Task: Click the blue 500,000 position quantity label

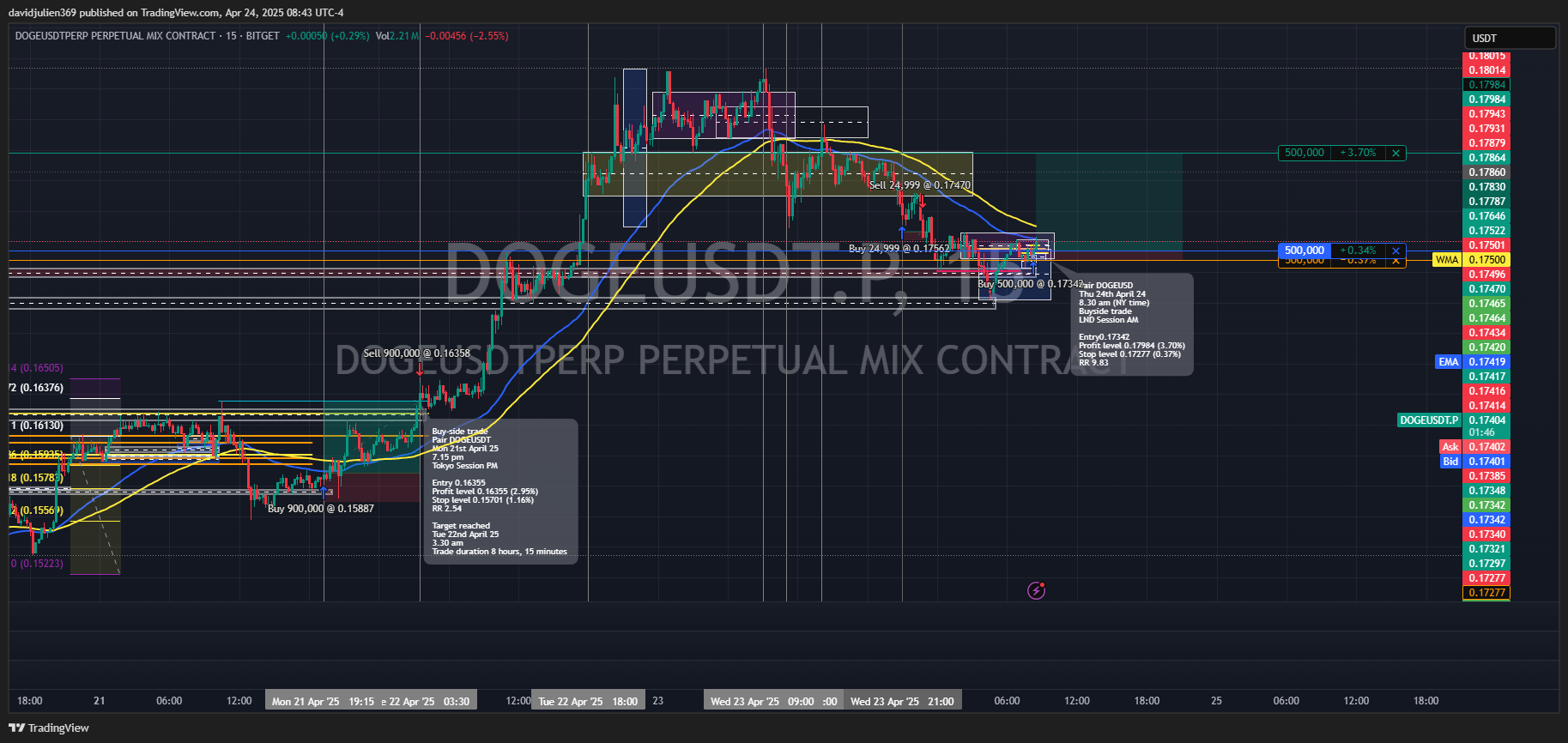Action: (x=1304, y=251)
